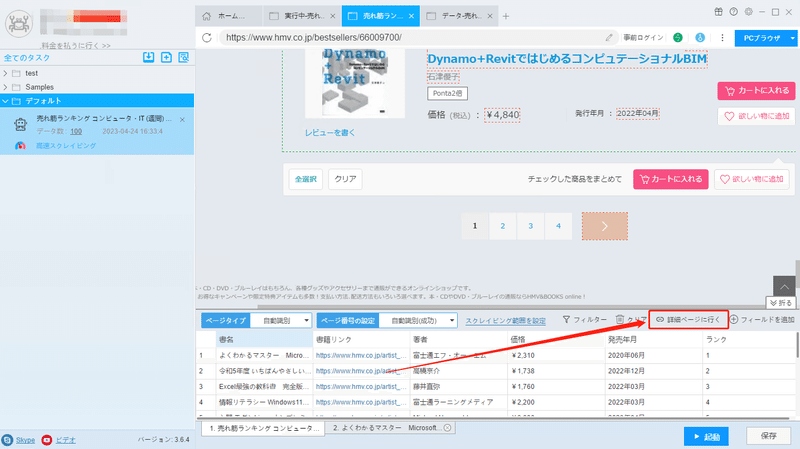Image resolution: width=800 pixels, height=449 pixels.
Task: Open help with the question mark icon
Action: [x=733, y=12]
